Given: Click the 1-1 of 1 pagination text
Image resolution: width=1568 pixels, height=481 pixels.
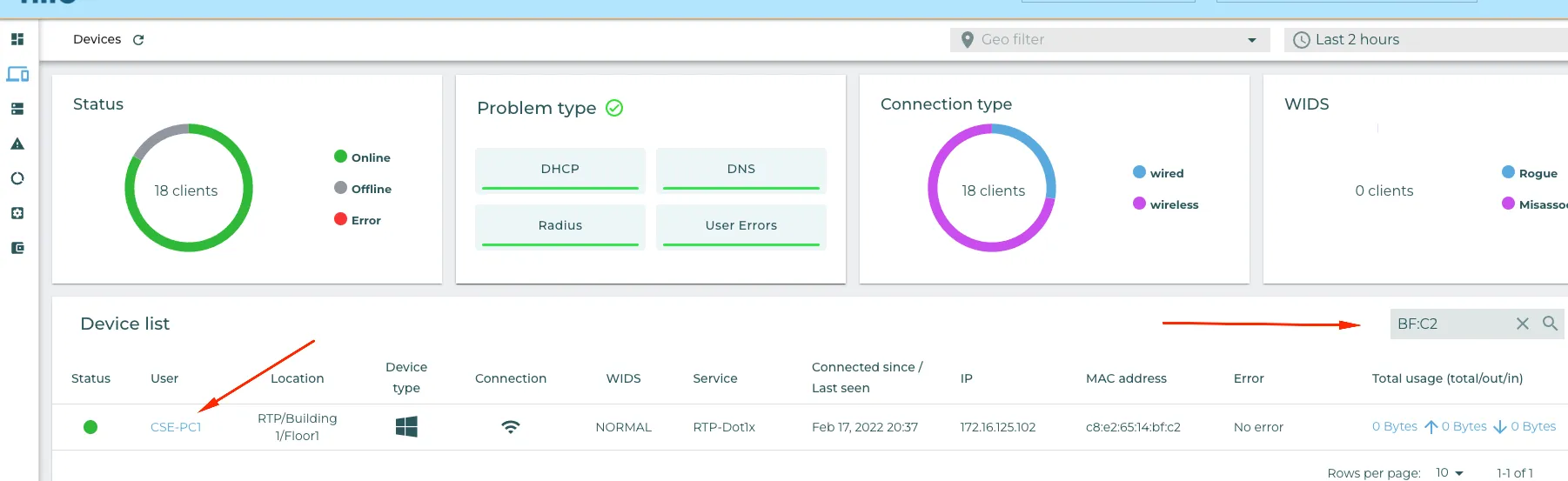Looking at the screenshot, I should coord(1515,473).
